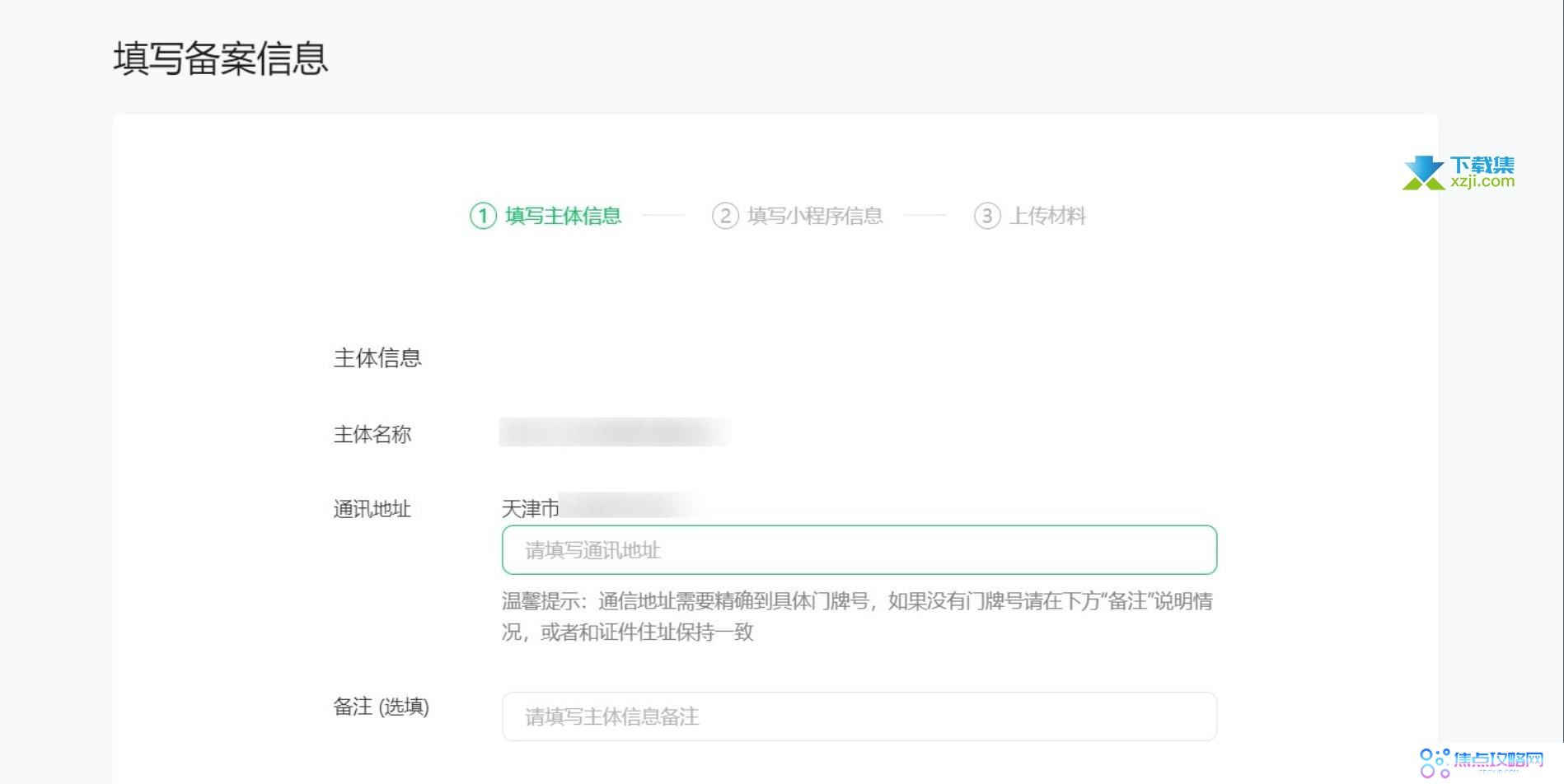Click the green checkmark-style step indicator
The height and width of the screenshot is (784, 1564).
tap(482, 216)
